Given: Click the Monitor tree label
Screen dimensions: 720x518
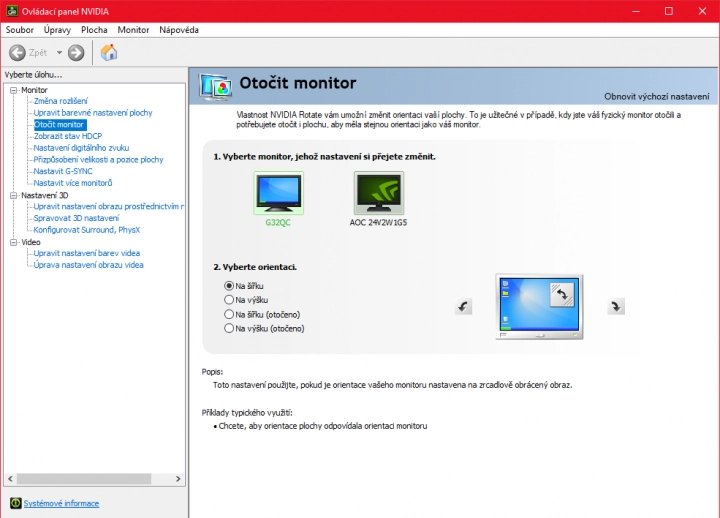Looking at the screenshot, I should pos(34,90).
